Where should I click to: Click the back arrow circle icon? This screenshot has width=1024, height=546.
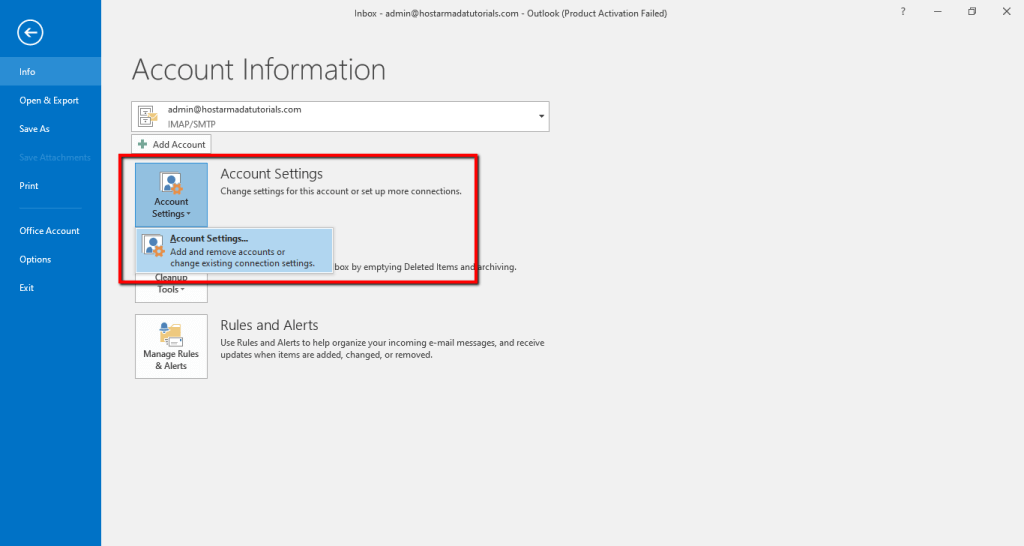30,33
